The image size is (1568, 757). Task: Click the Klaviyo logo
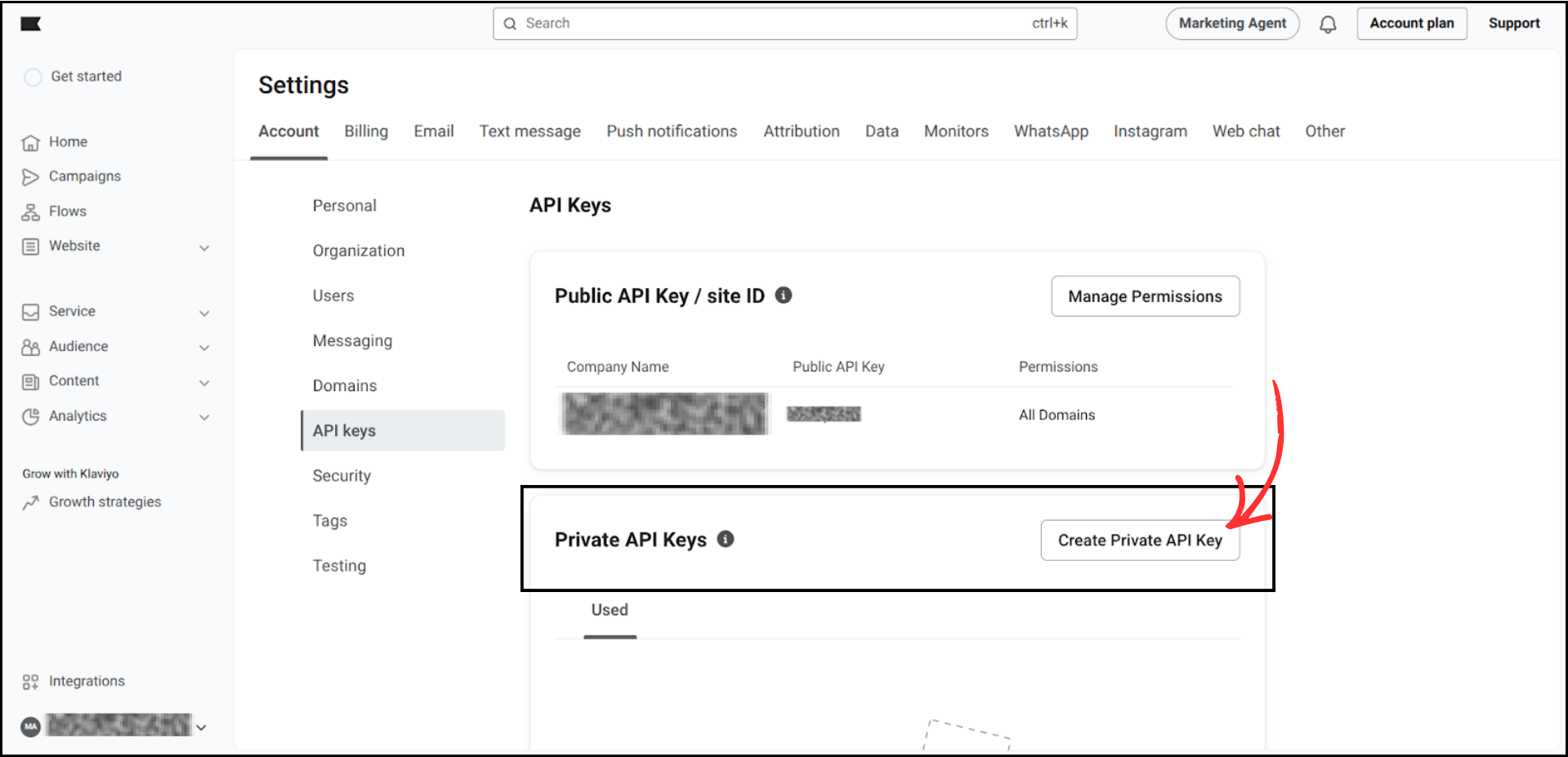coord(30,24)
